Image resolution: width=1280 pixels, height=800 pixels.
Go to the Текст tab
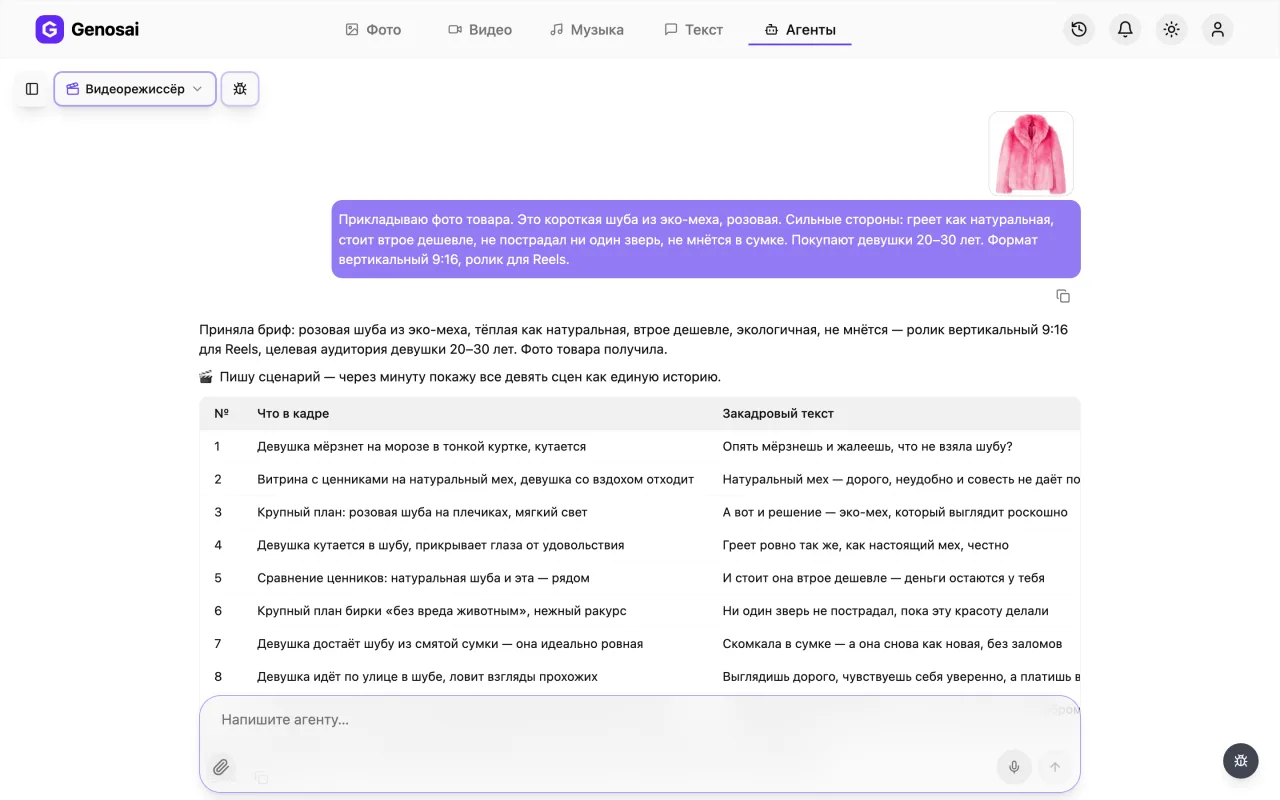pos(693,30)
